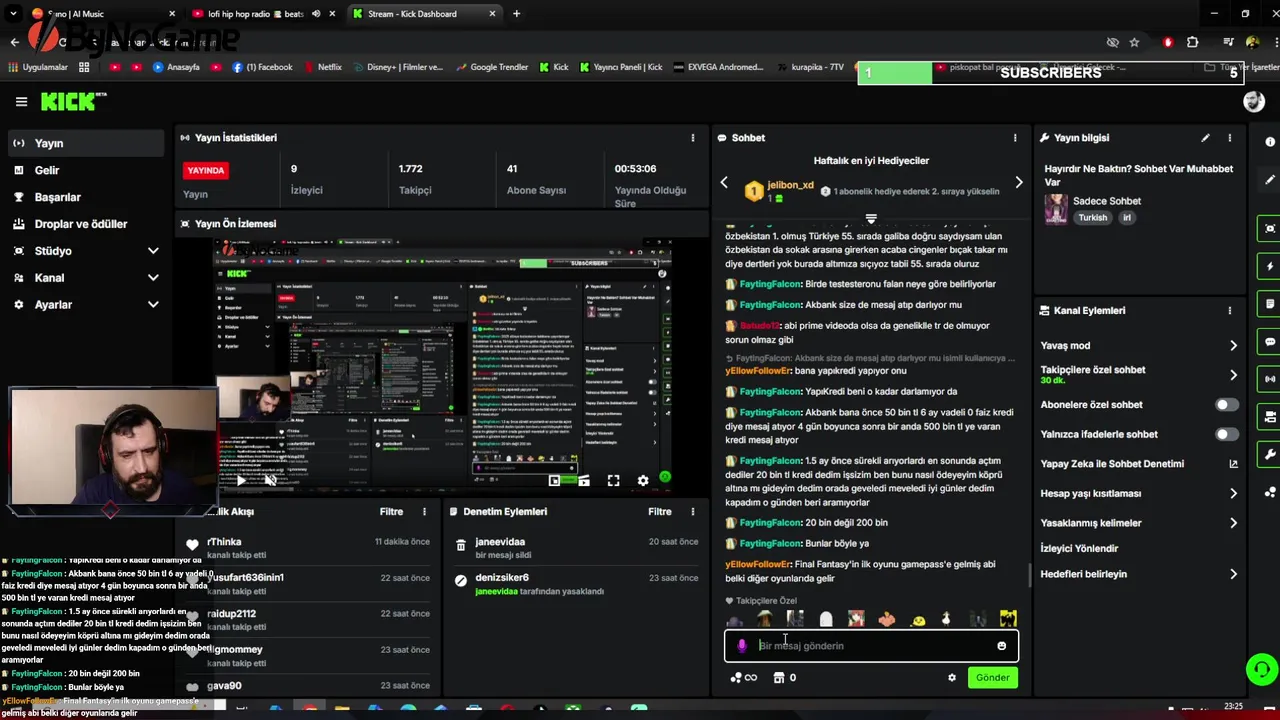This screenshot has height=720, width=1280.
Task: Edit stream info with pencil icon
Action: 1205,138
